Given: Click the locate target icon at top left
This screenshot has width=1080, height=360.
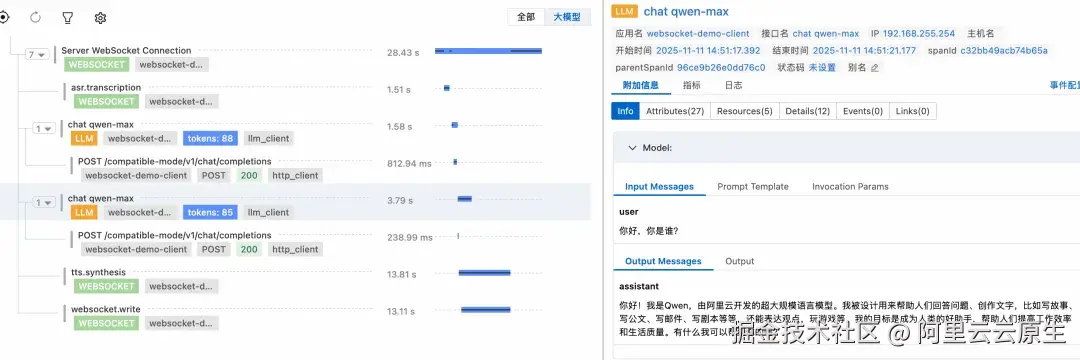Looking at the screenshot, I should (x=4, y=17).
